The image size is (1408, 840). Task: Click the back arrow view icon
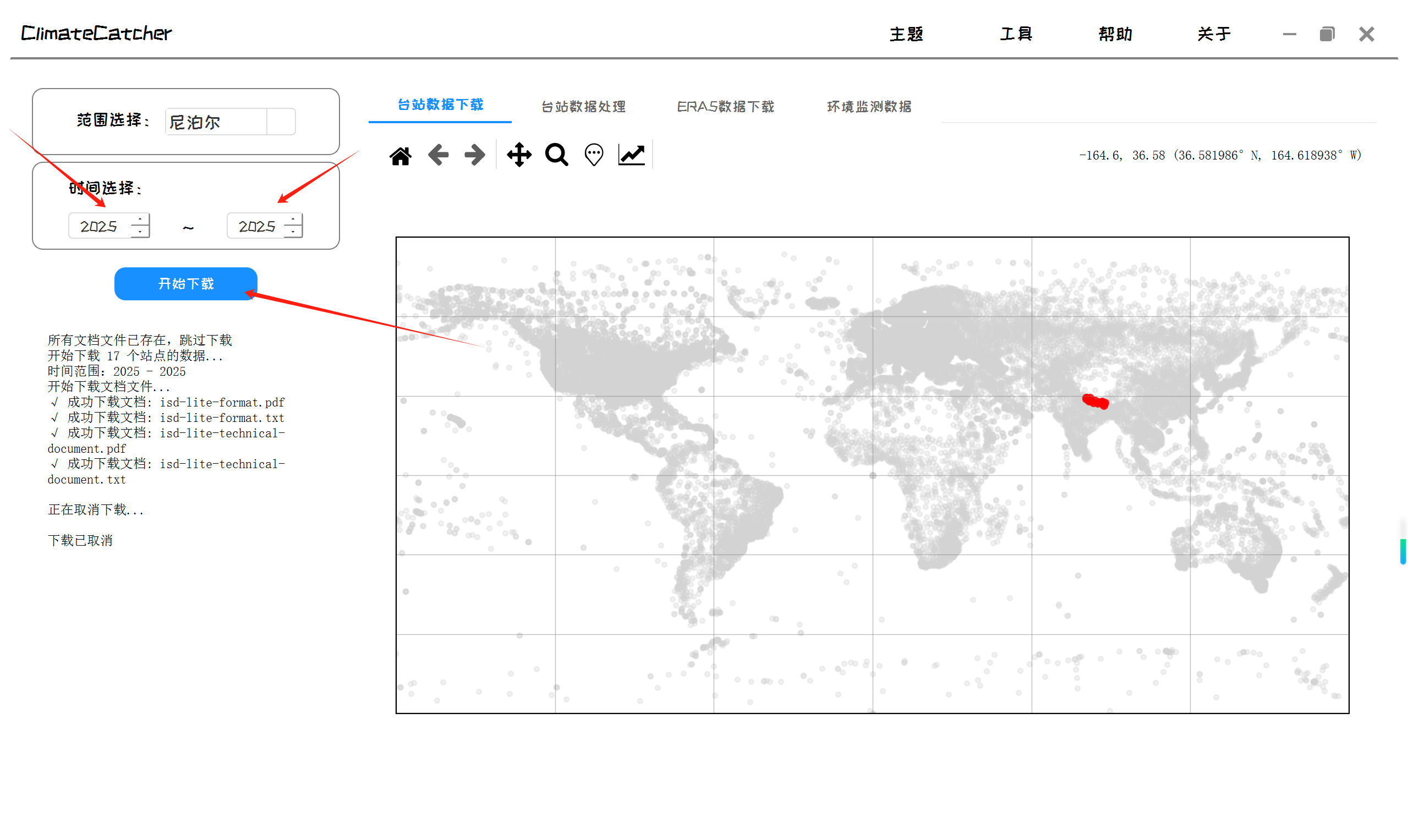click(438, 155)
